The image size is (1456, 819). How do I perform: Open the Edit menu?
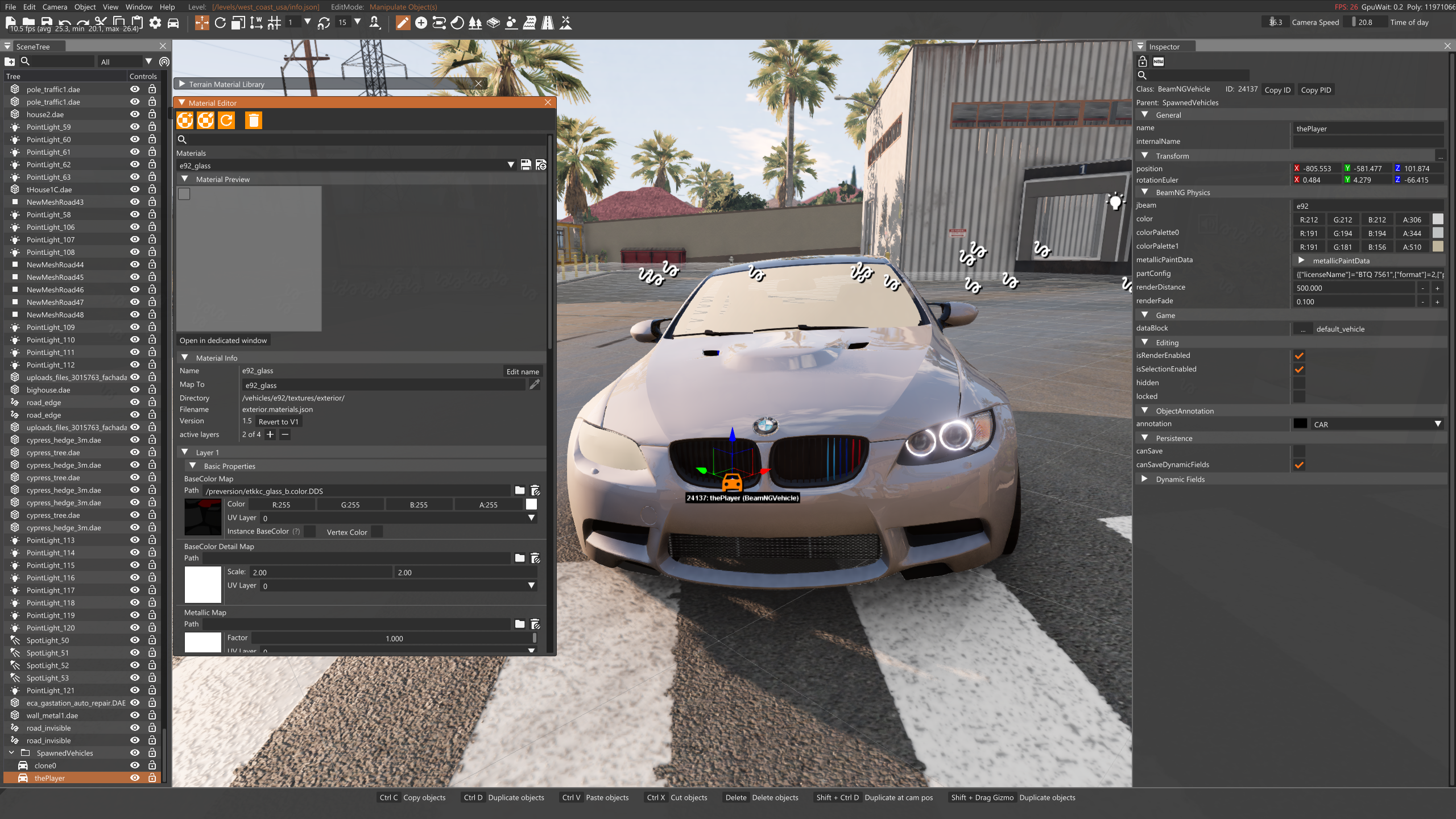29,7
